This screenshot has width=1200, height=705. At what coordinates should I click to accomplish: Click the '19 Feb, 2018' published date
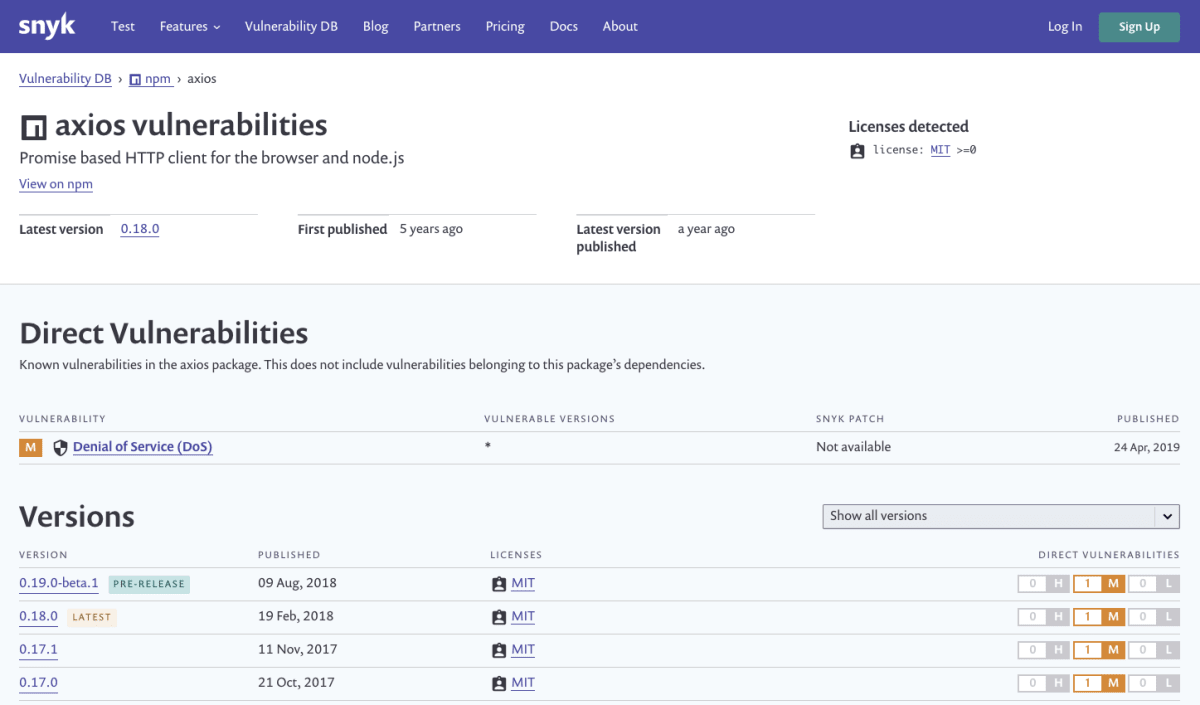tap(296, 616)
